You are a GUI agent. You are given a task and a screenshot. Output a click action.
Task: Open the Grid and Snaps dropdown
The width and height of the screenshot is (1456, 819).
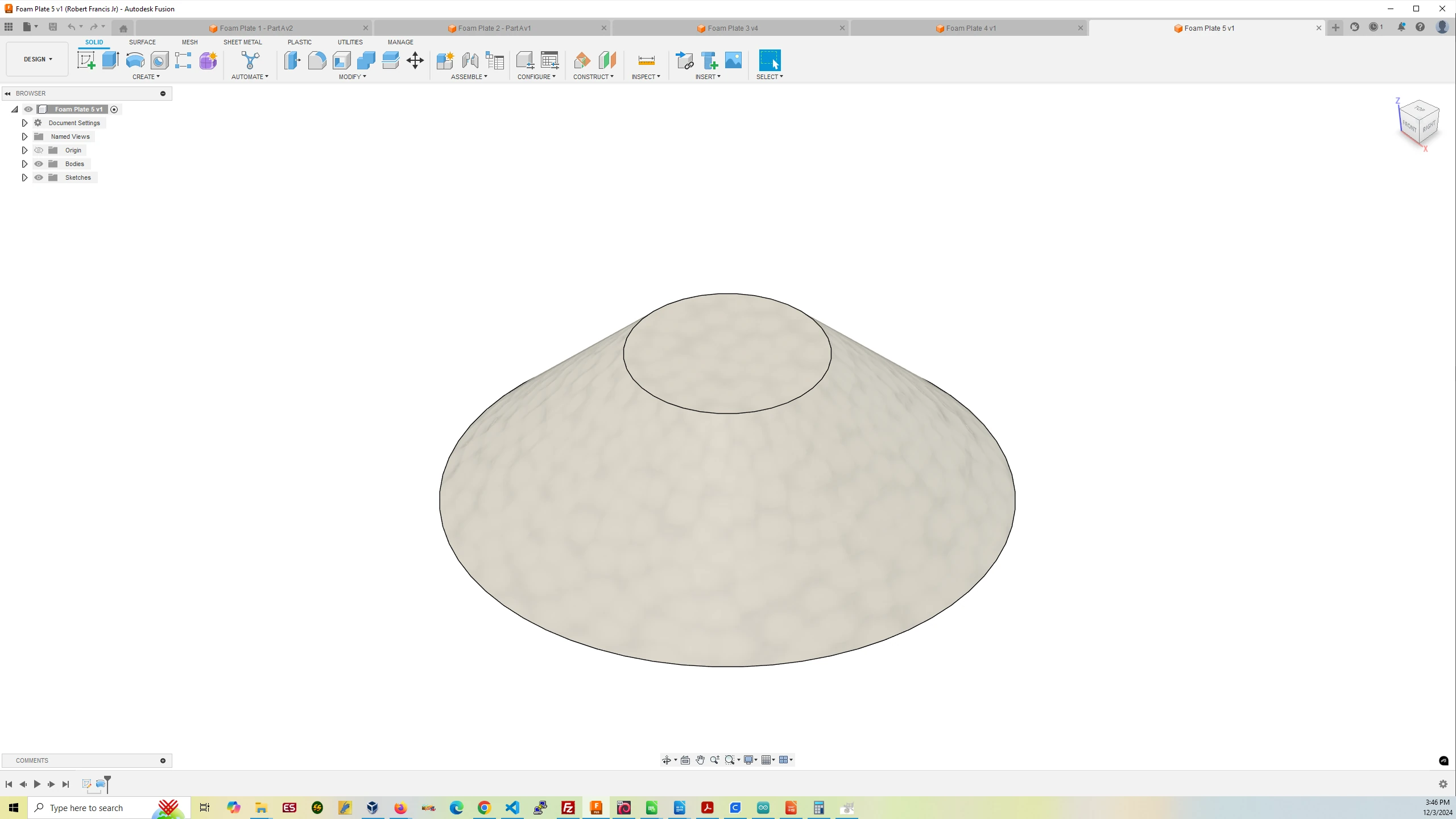click(768, 760)
